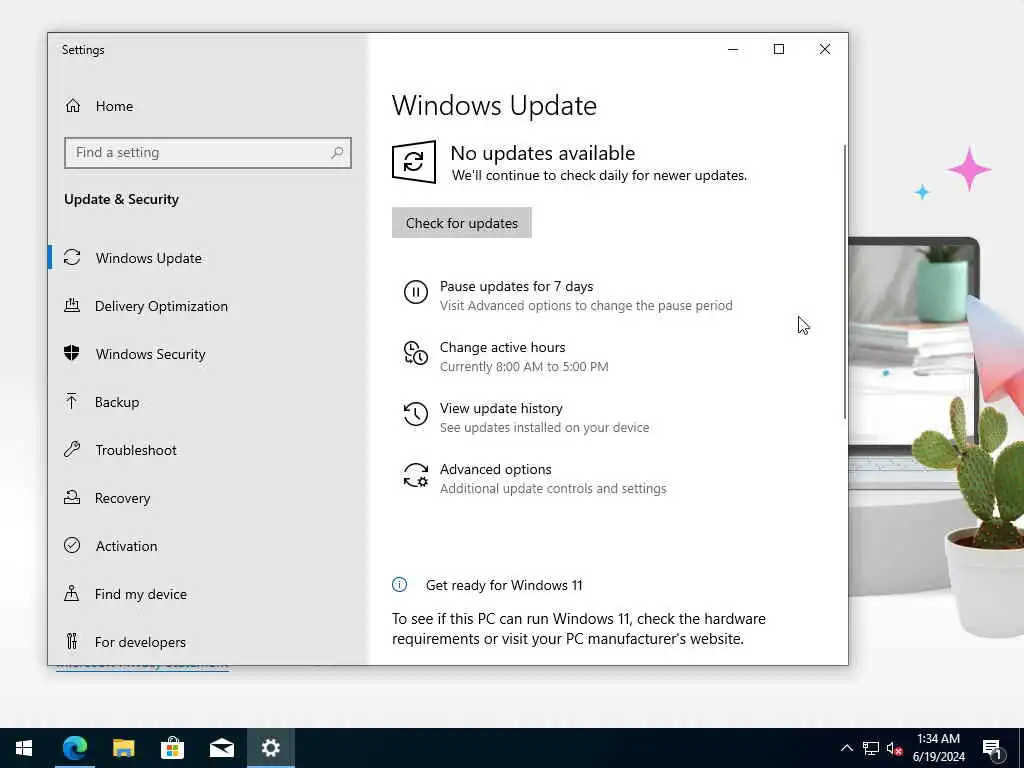
Task: Click inside the Find a setting search box
Action: pyautogui.click(x=208, y=153)
